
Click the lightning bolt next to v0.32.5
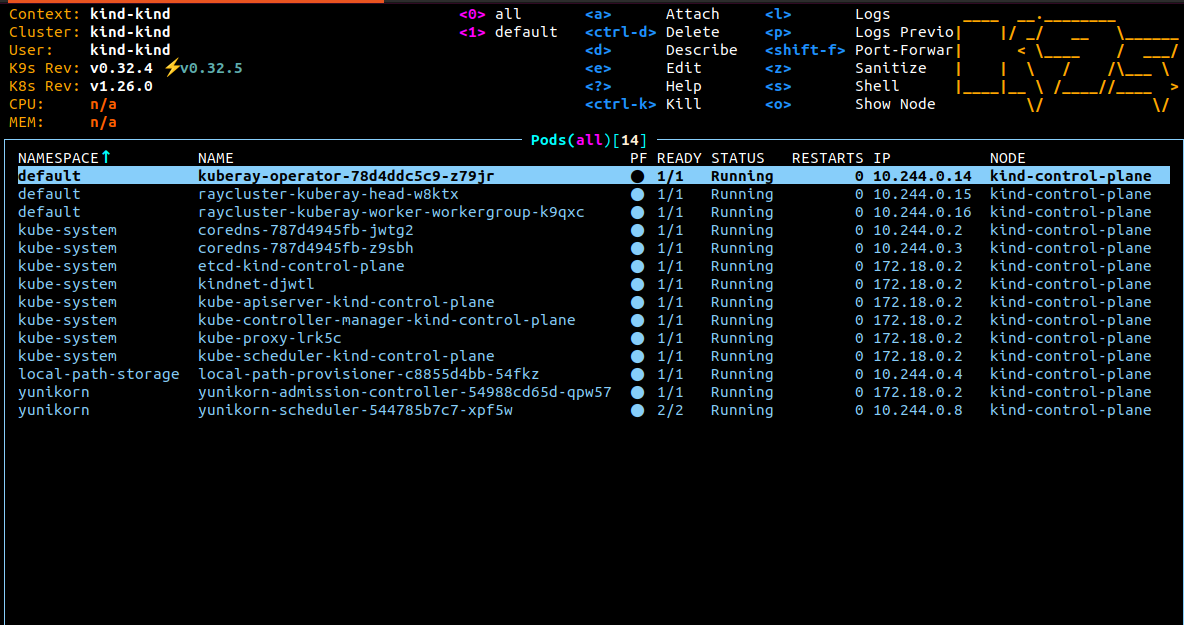click(x=172, y=68)
